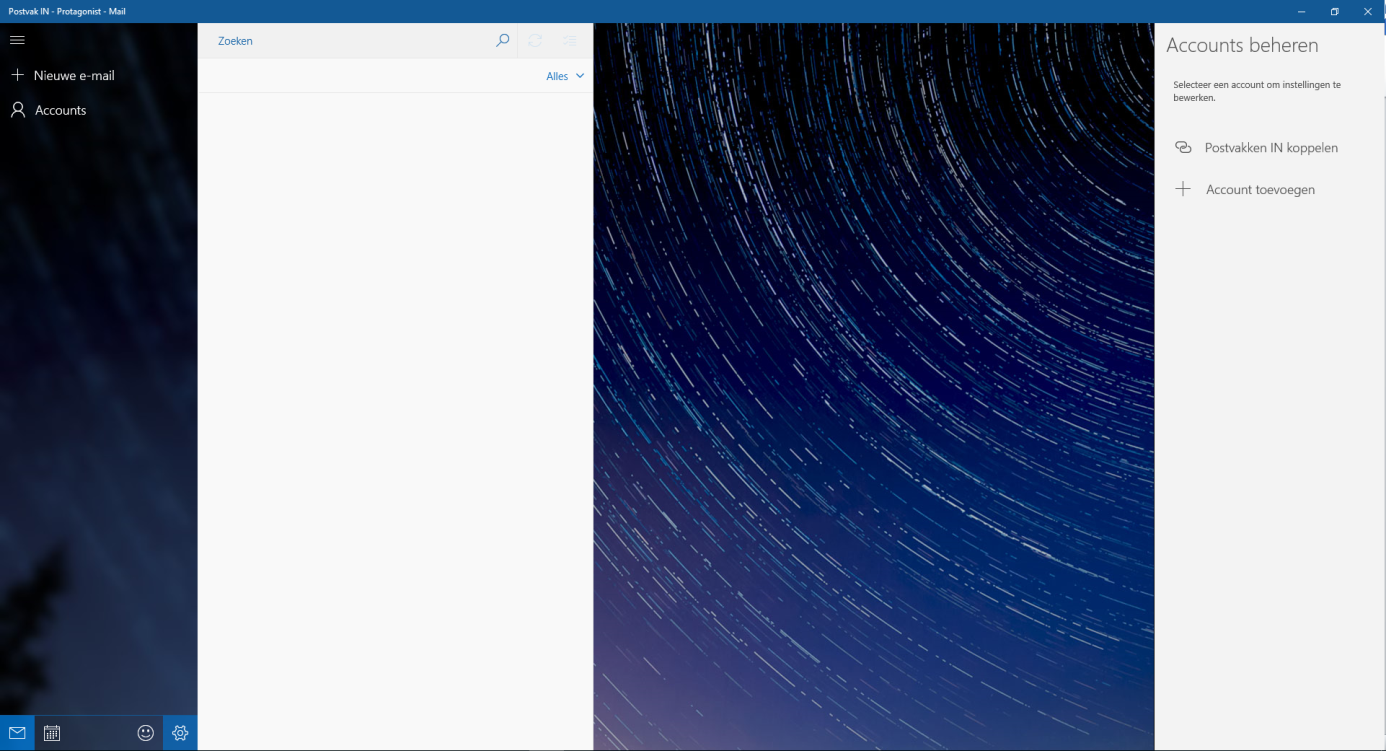Screen dimensions: 1386x751
Task: Compose with Nieuwe e-mail
Action: [62, 75]
